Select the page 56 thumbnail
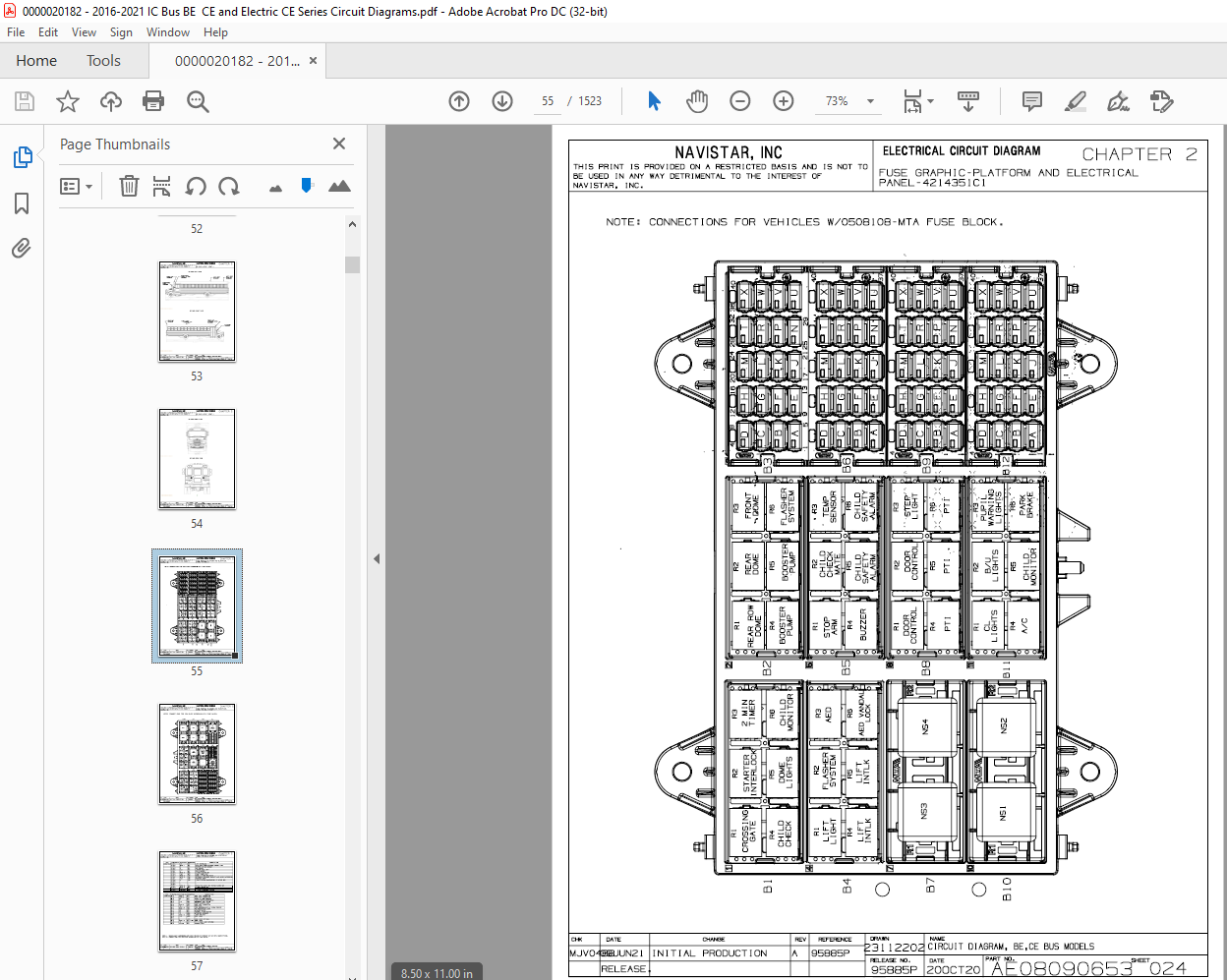The height and width of the screenshot is (980, 1227). point(197,754)
